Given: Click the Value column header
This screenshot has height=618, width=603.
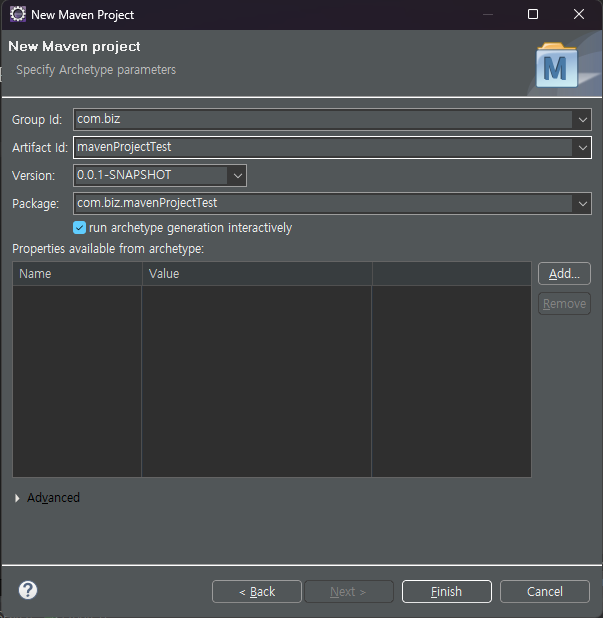Looking at the screenshot, I should coord(257,274).
